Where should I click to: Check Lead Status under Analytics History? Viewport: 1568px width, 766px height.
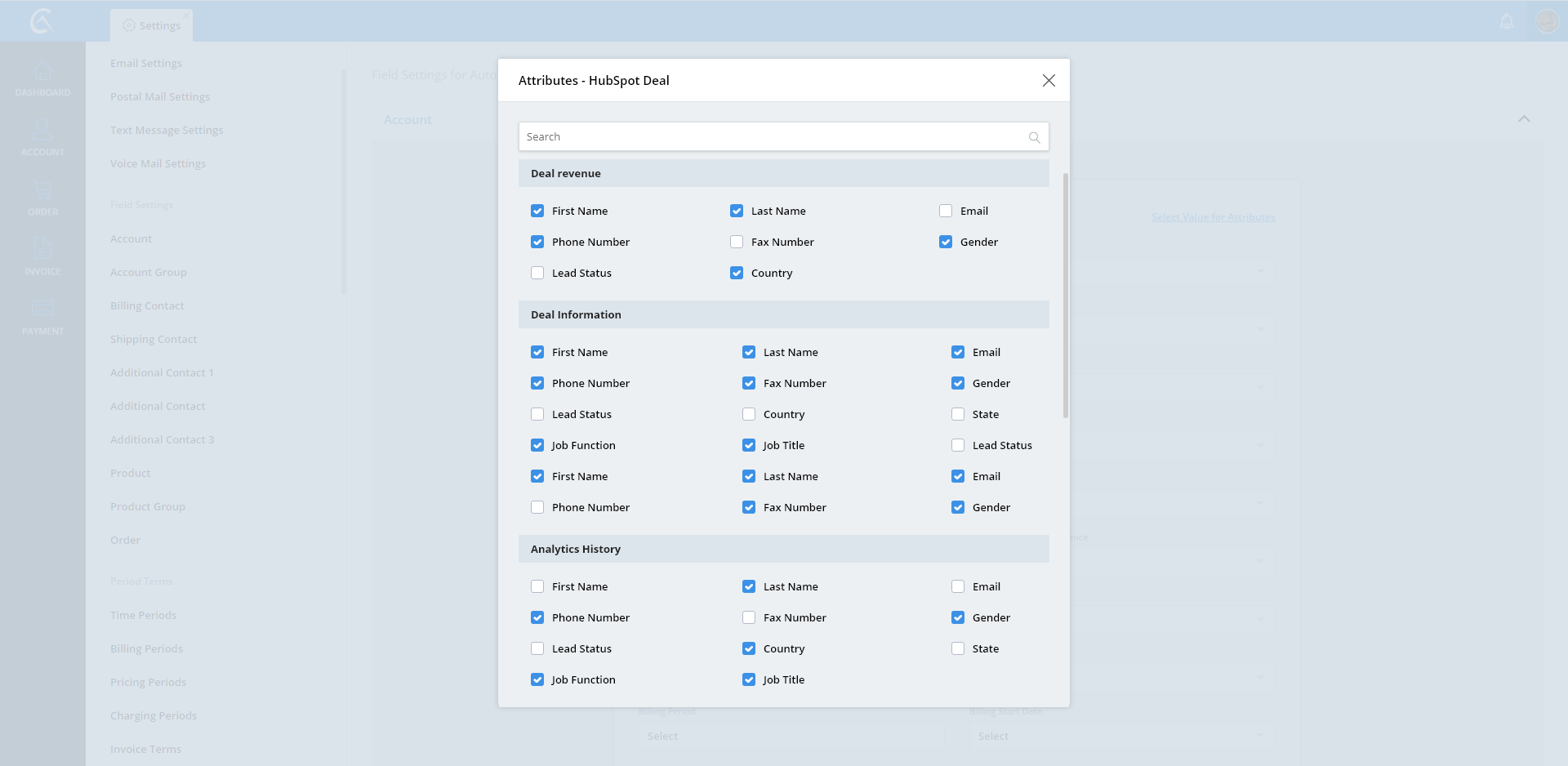click(x=537, y=648)
